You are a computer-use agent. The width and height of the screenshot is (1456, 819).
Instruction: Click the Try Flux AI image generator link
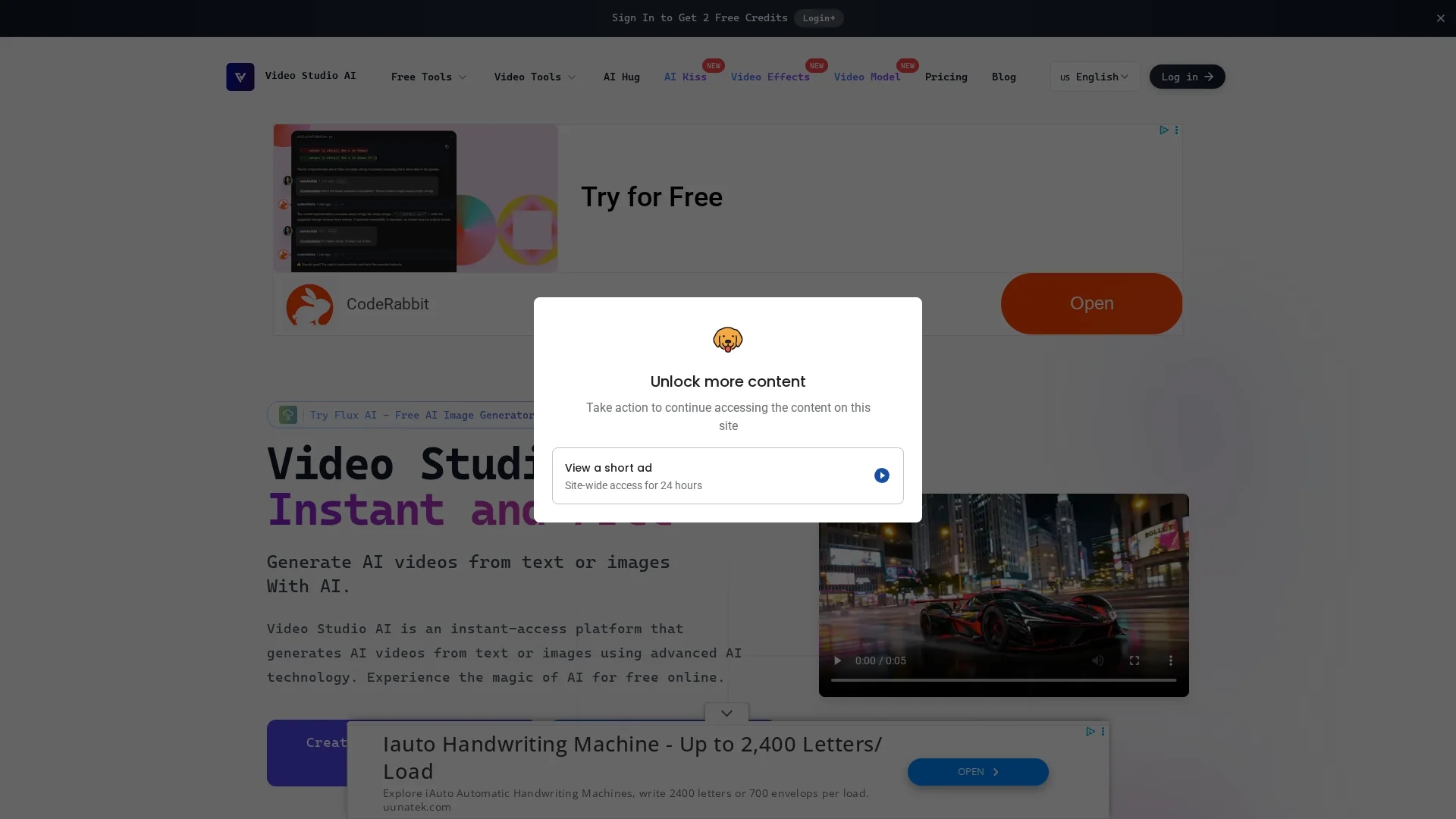click(422, 415)
